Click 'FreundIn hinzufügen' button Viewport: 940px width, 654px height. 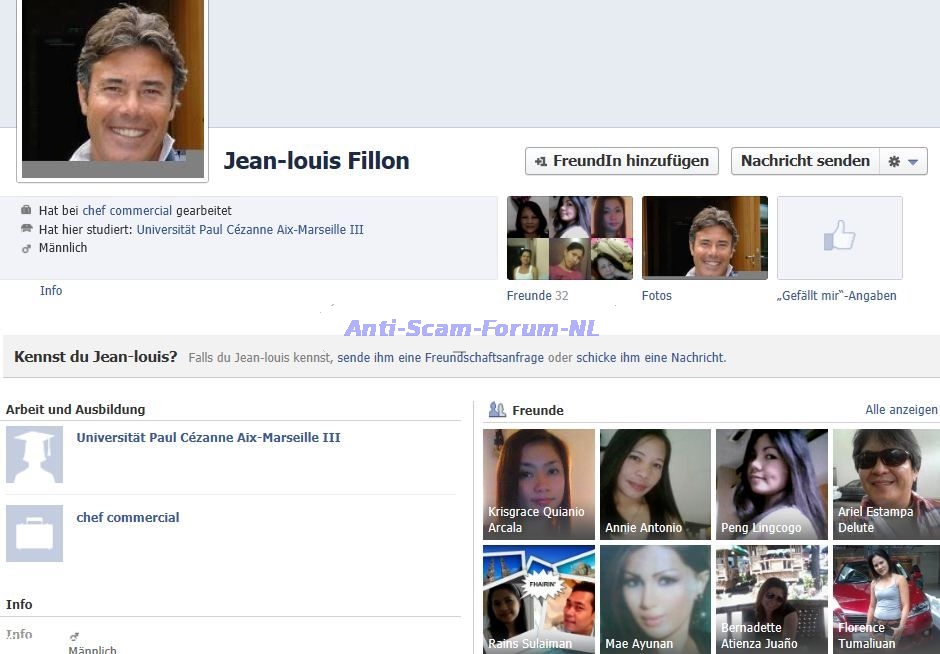[x=621, y=161]
